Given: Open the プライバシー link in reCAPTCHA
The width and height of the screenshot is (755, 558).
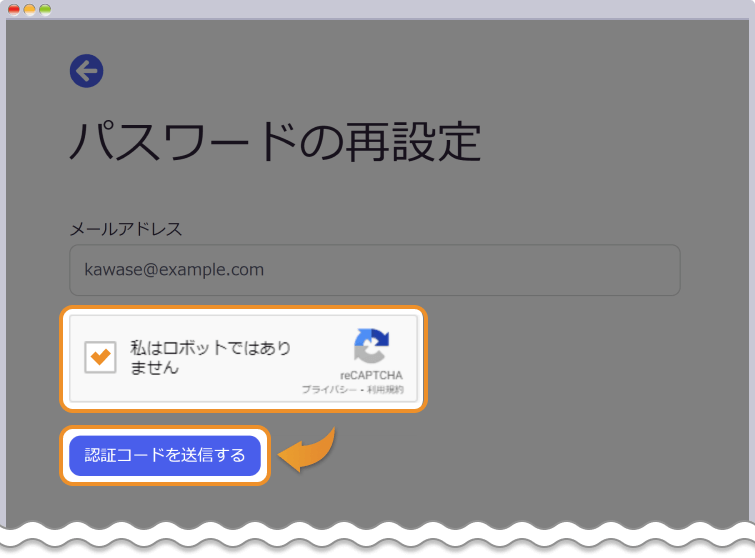Looking at the screenshot, I should 329,389.
